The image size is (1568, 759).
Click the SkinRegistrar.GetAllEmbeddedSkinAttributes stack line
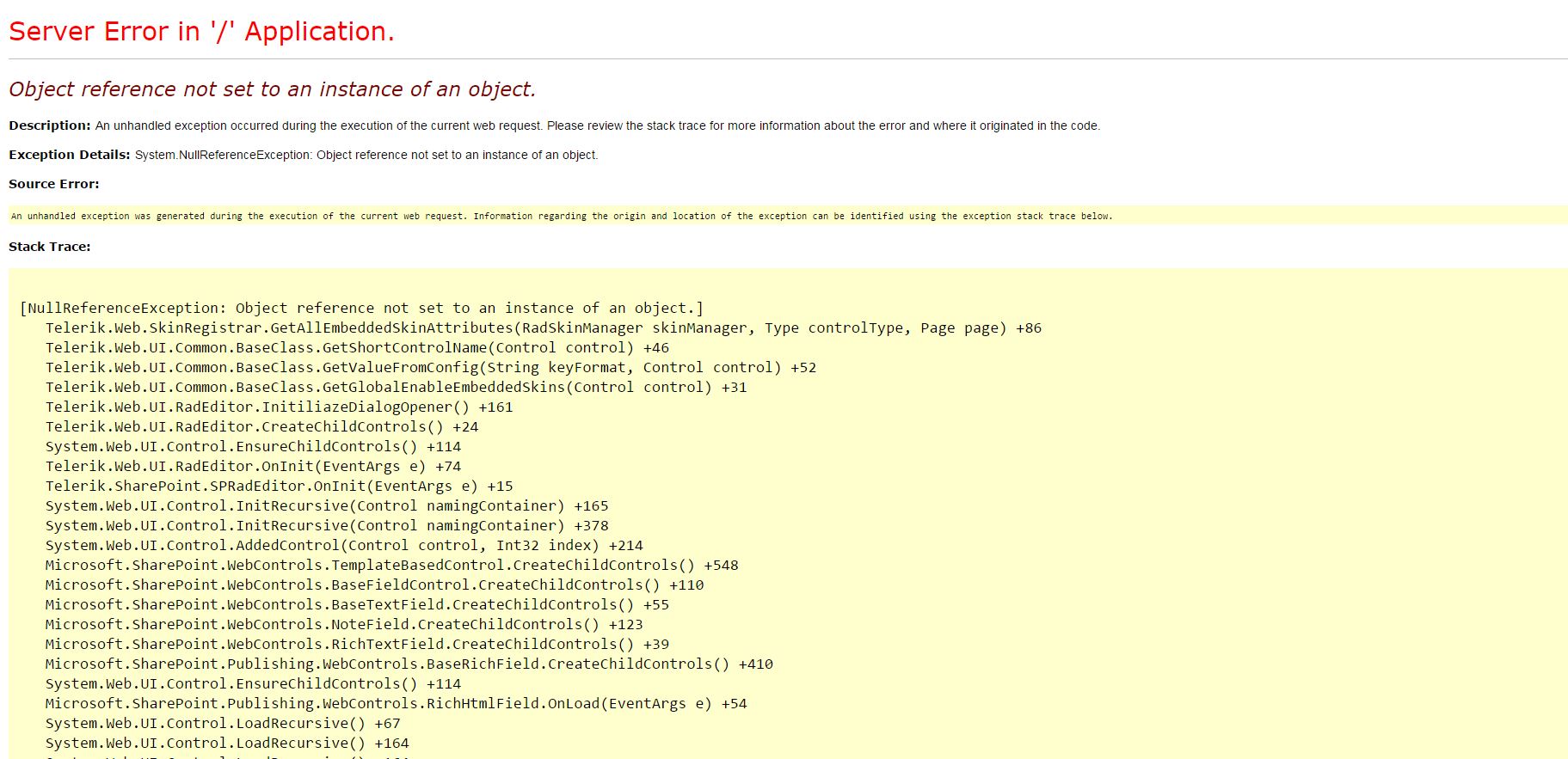coord(543,327)
